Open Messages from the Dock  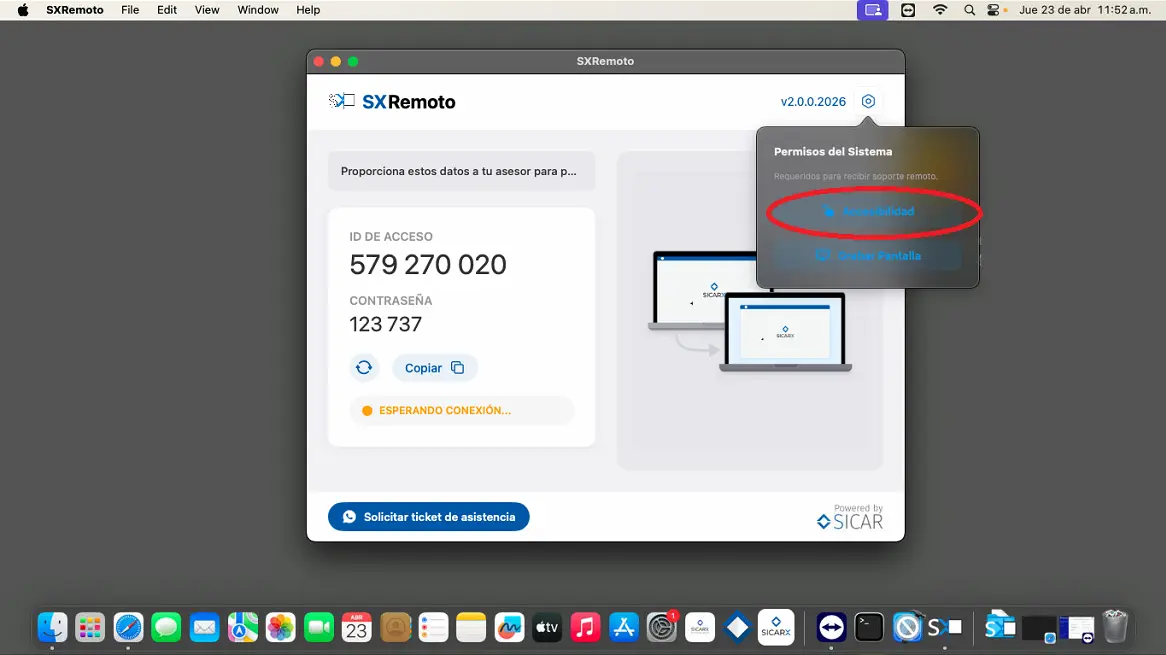(x=166, y=627)
